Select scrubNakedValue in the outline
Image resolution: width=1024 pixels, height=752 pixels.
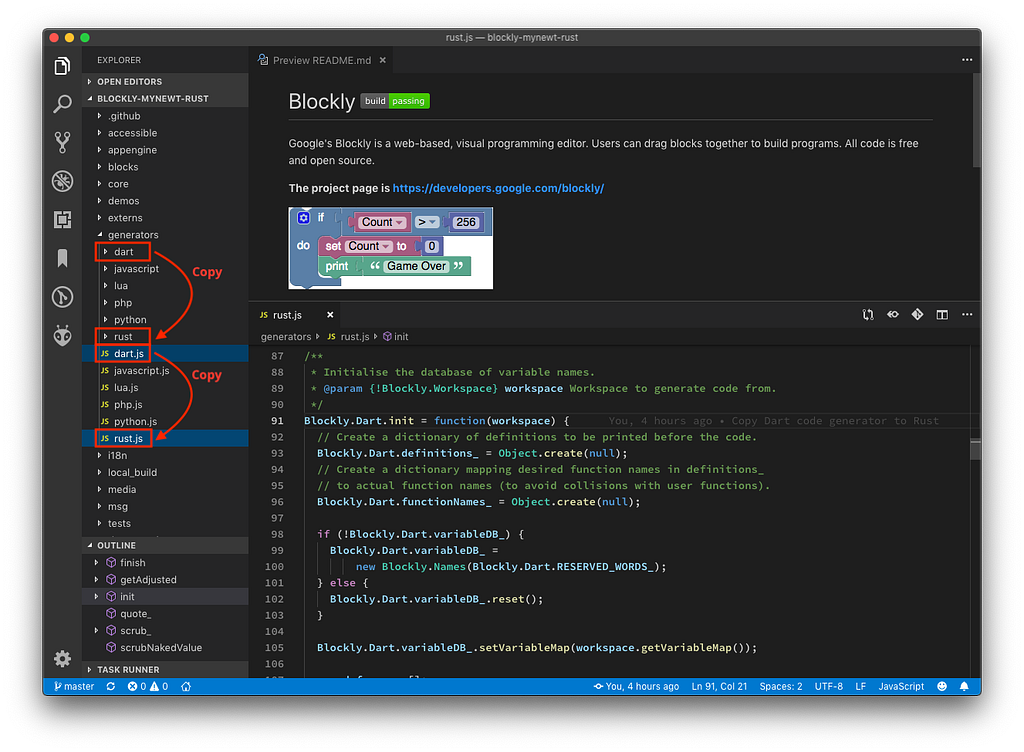pyautogui.click(x=166, y=648)
